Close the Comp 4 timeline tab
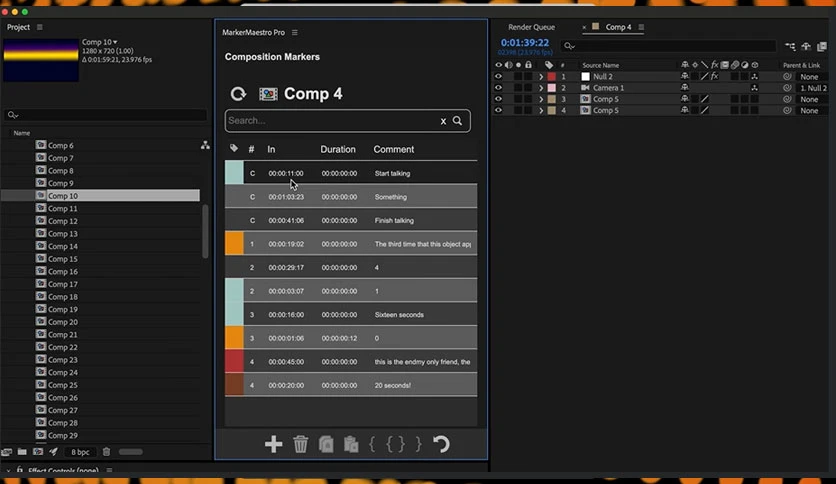 tap(584, 27)
